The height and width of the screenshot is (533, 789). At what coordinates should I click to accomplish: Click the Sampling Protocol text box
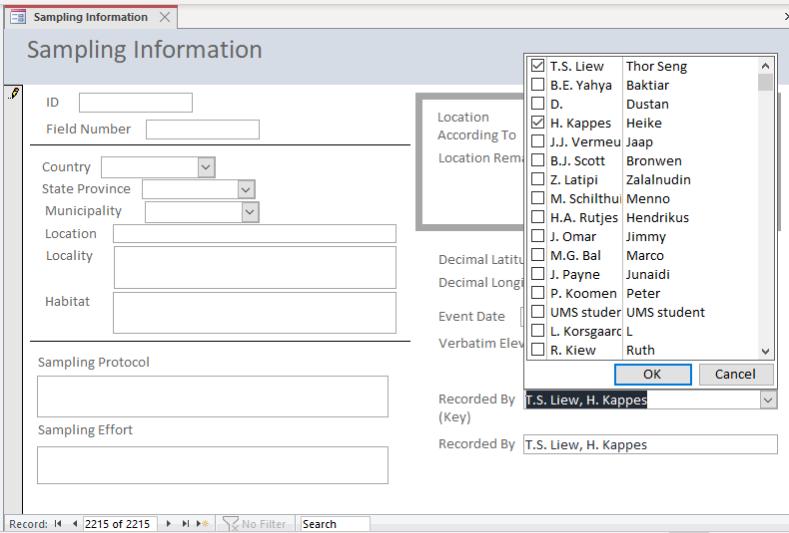point(212,397)
